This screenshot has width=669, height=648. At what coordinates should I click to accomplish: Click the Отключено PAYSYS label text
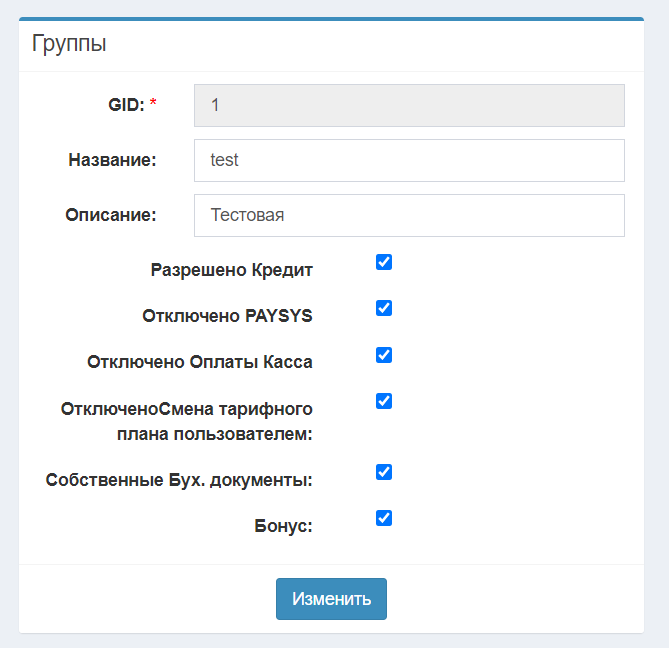(x=228, y=316)
